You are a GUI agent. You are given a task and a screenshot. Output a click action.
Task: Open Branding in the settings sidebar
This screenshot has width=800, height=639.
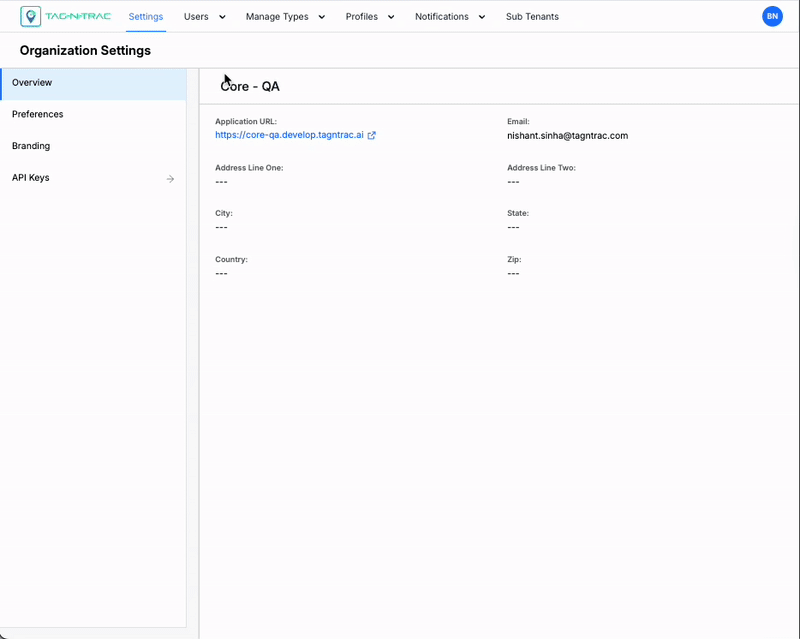[x=93, y=146]
